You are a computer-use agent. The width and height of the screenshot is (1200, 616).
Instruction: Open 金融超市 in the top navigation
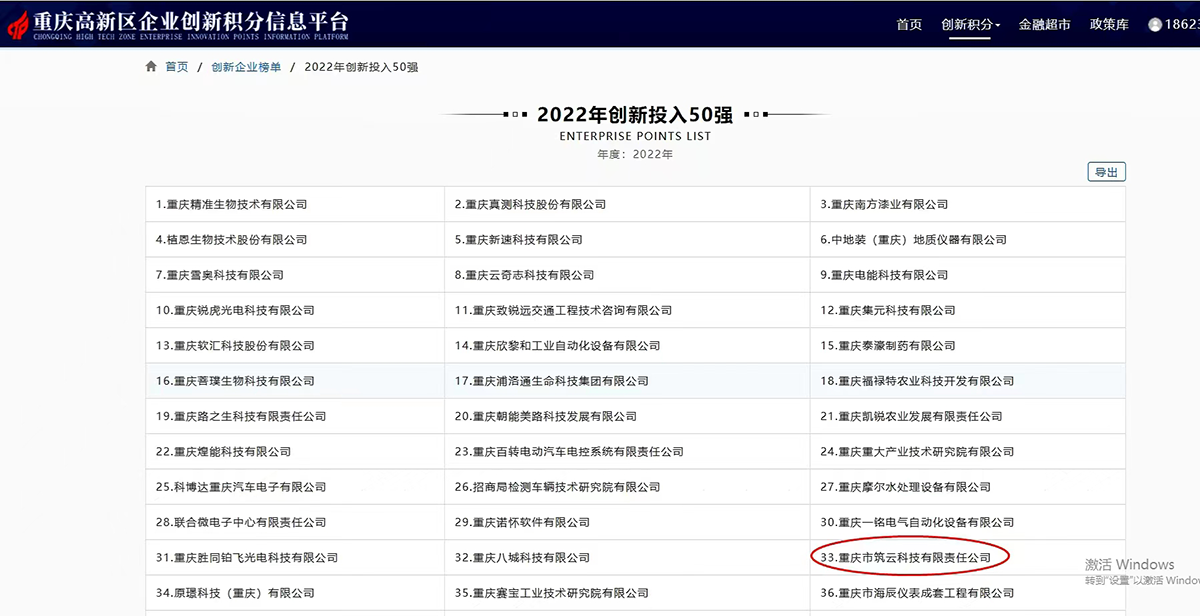click(1044, 24)
